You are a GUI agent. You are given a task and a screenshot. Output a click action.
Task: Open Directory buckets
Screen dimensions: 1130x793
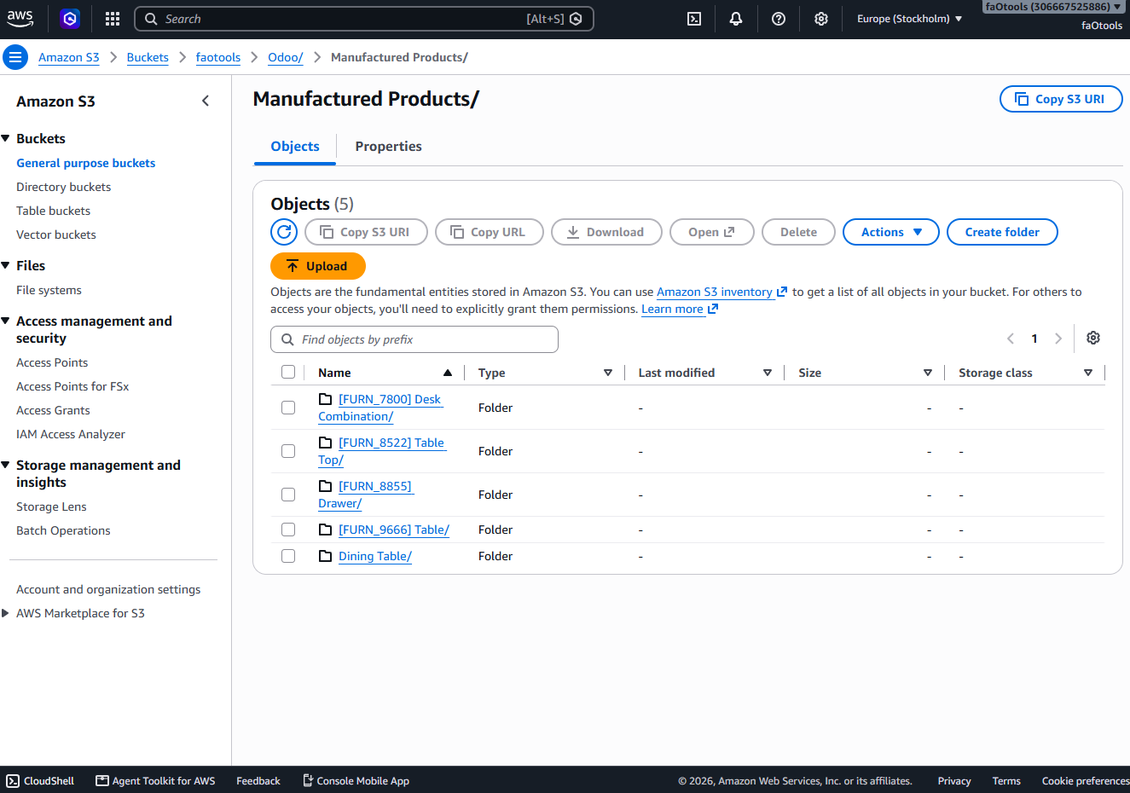click(63, 187)
